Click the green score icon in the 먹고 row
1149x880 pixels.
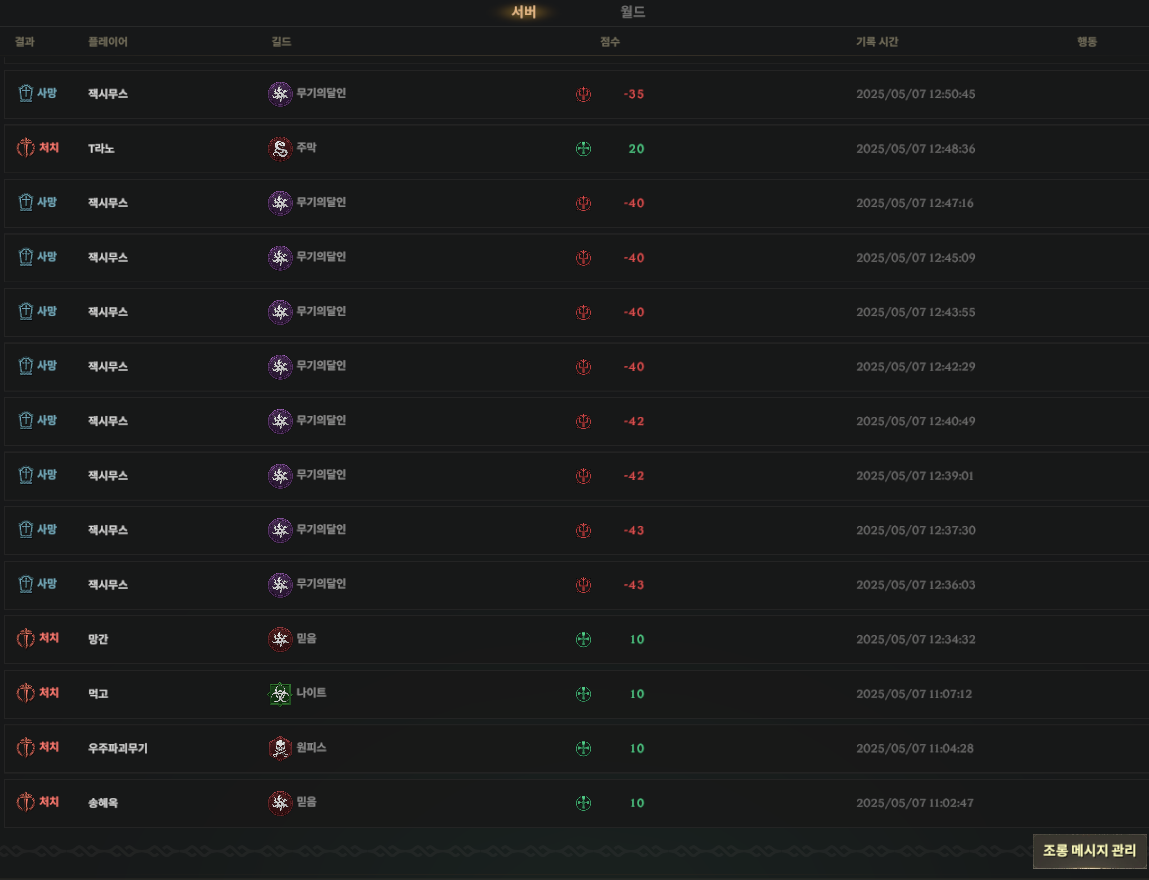(583, 694)
